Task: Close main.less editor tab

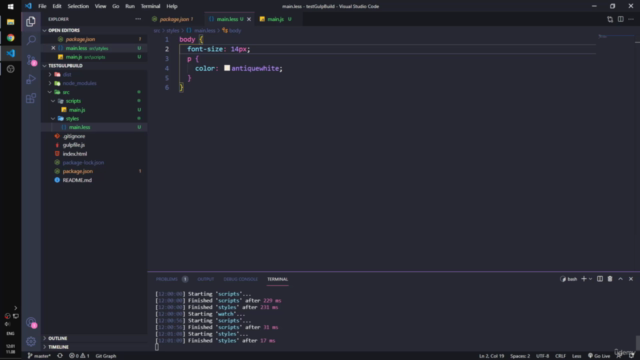Action: tap(249, 19)
